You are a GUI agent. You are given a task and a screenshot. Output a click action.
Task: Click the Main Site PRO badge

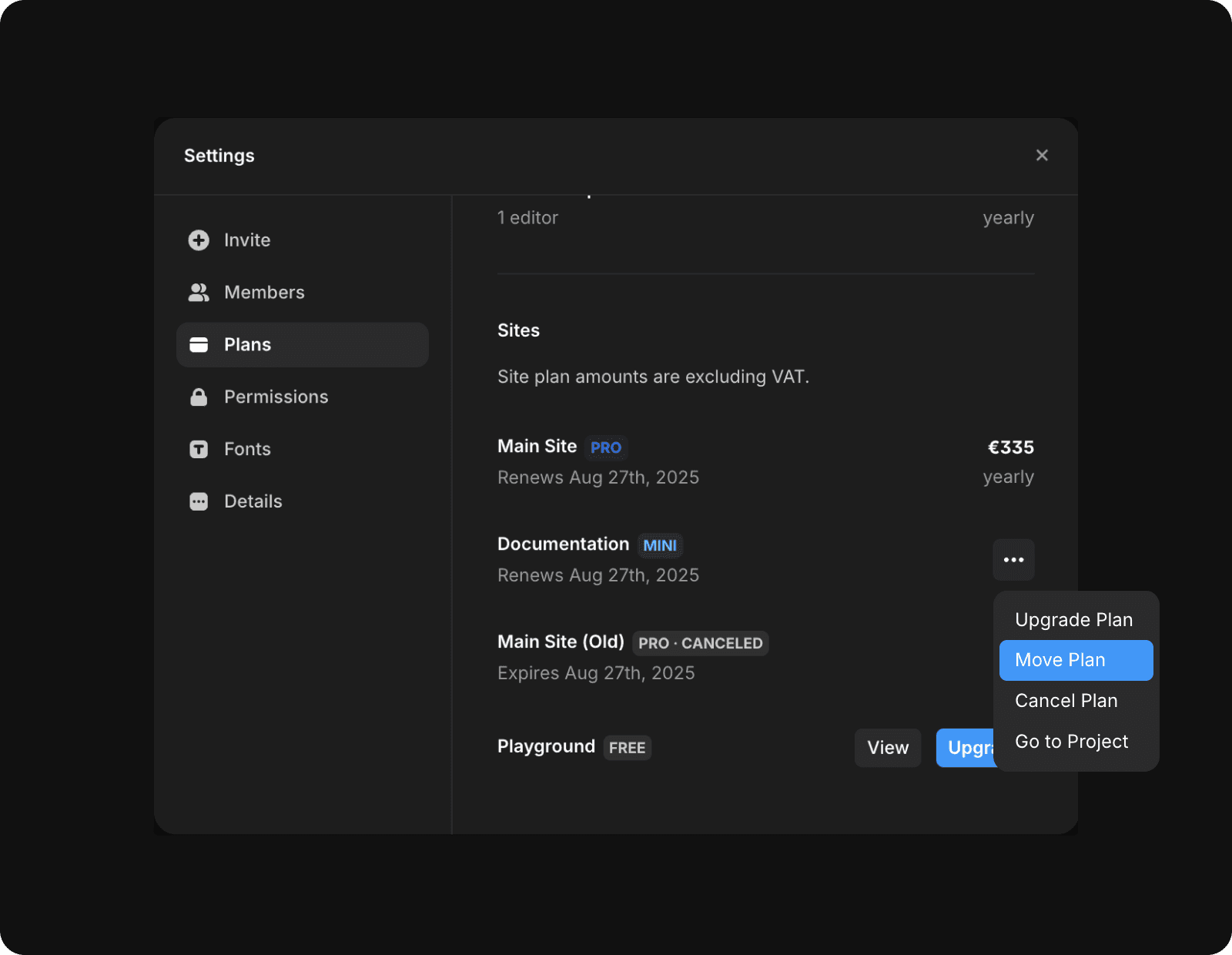pyautogui.click(x=605, y=447)
